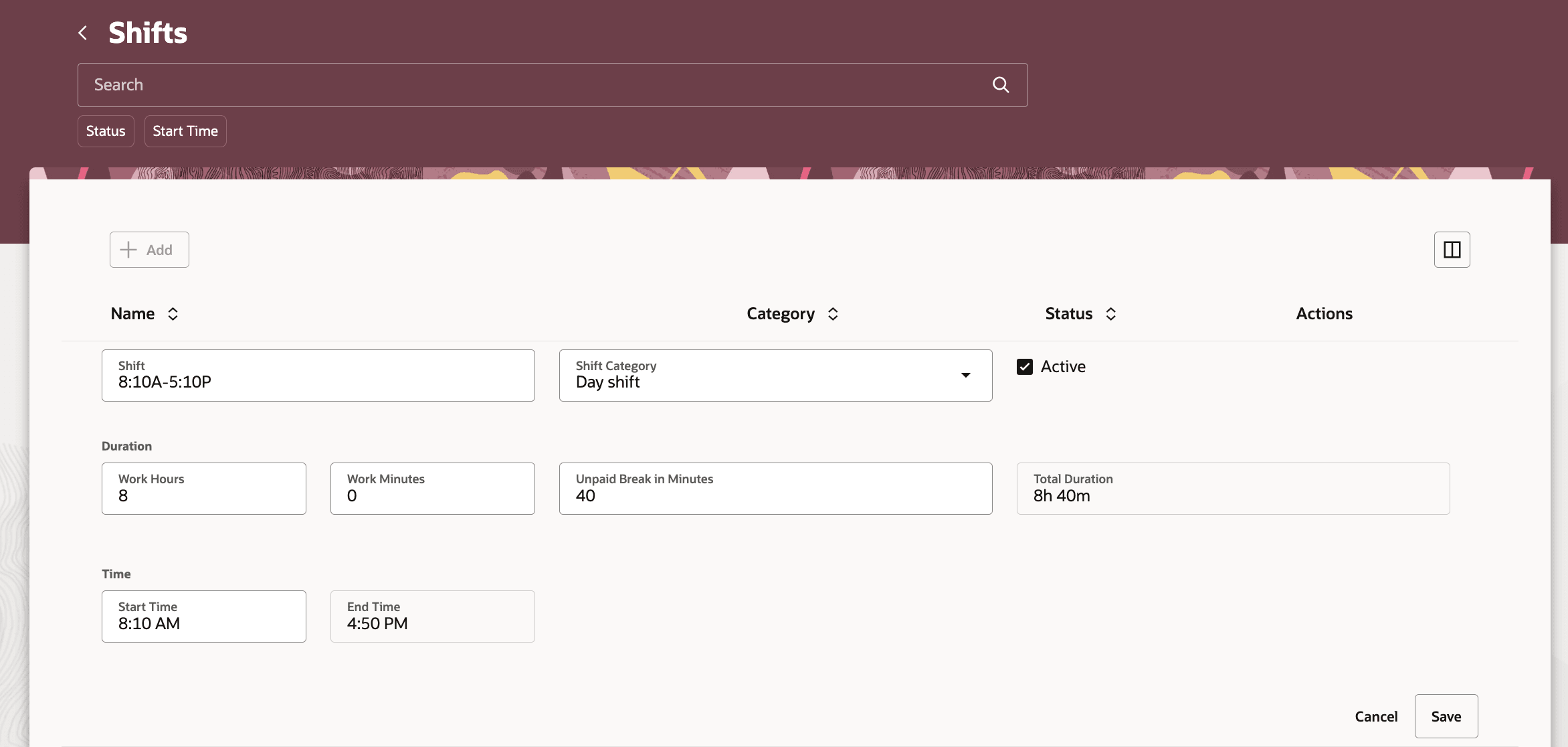
Task: Edit Unpaid Break in Minutes field
Action: pyautogui.click(x=775, y=489)
